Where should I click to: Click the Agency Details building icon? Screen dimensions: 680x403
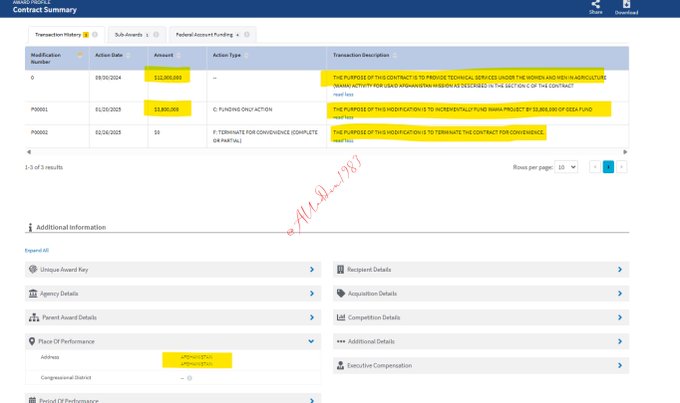pos(33,293)
